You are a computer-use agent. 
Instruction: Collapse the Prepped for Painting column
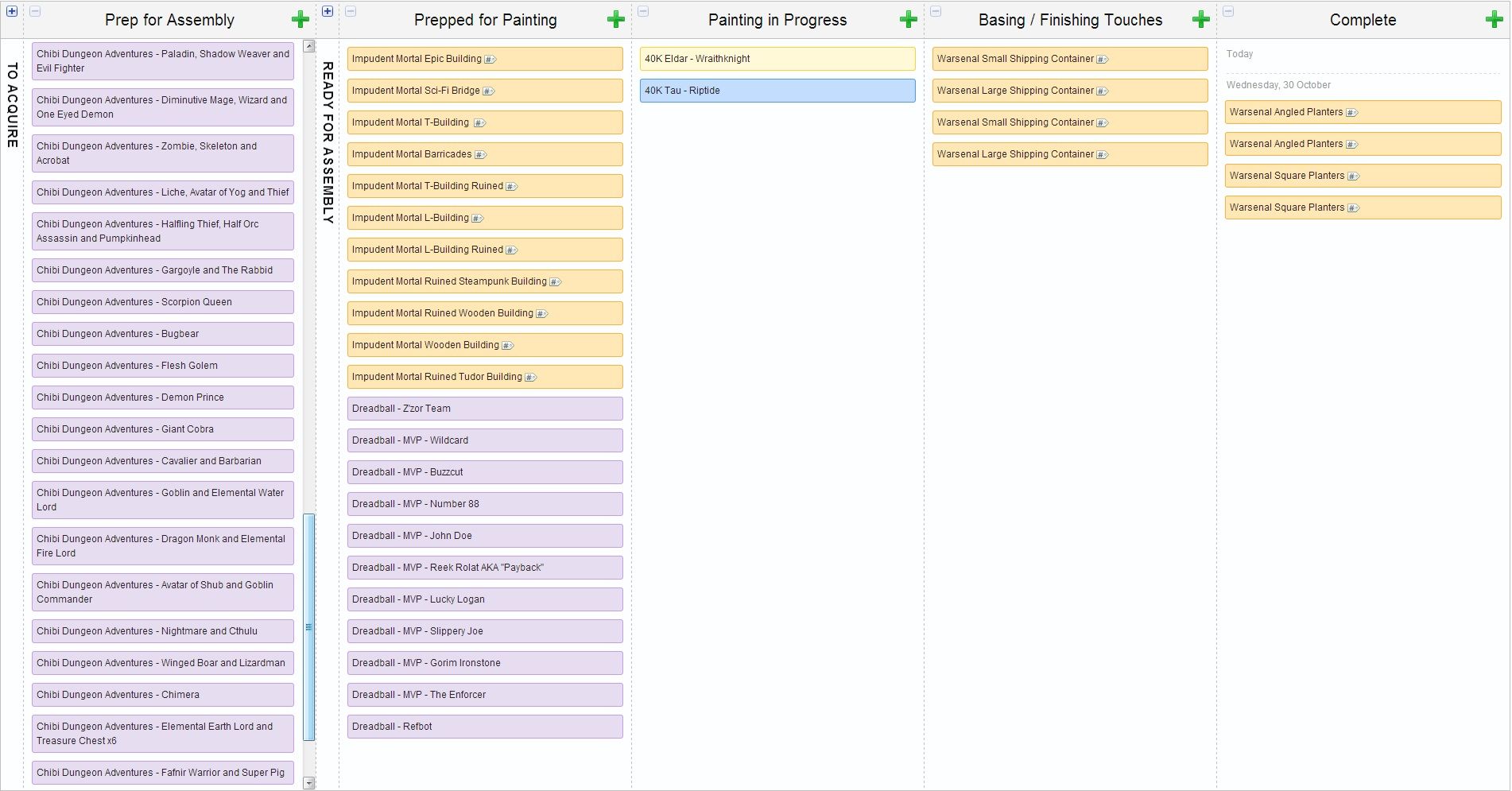[x=351, y=11]
